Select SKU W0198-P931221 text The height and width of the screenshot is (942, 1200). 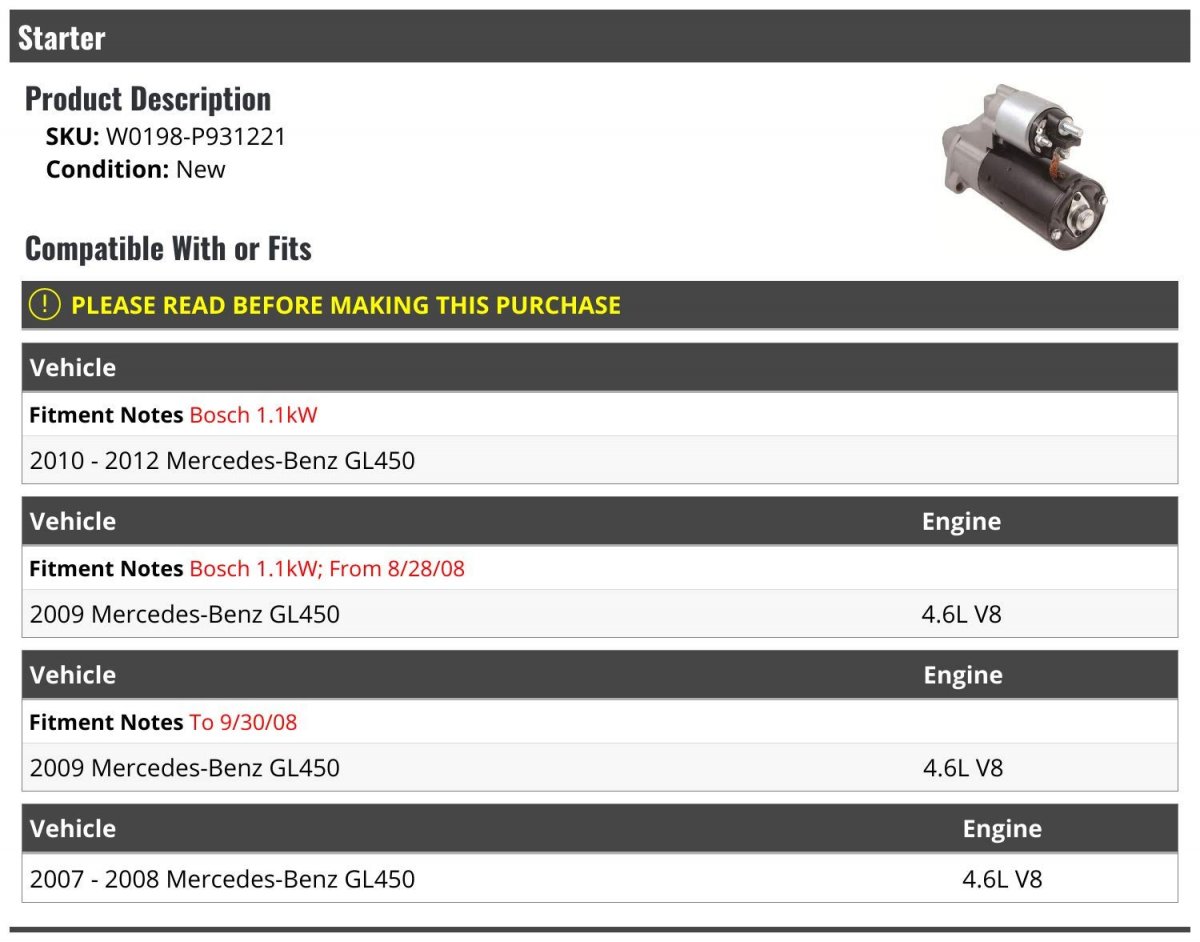166,137
